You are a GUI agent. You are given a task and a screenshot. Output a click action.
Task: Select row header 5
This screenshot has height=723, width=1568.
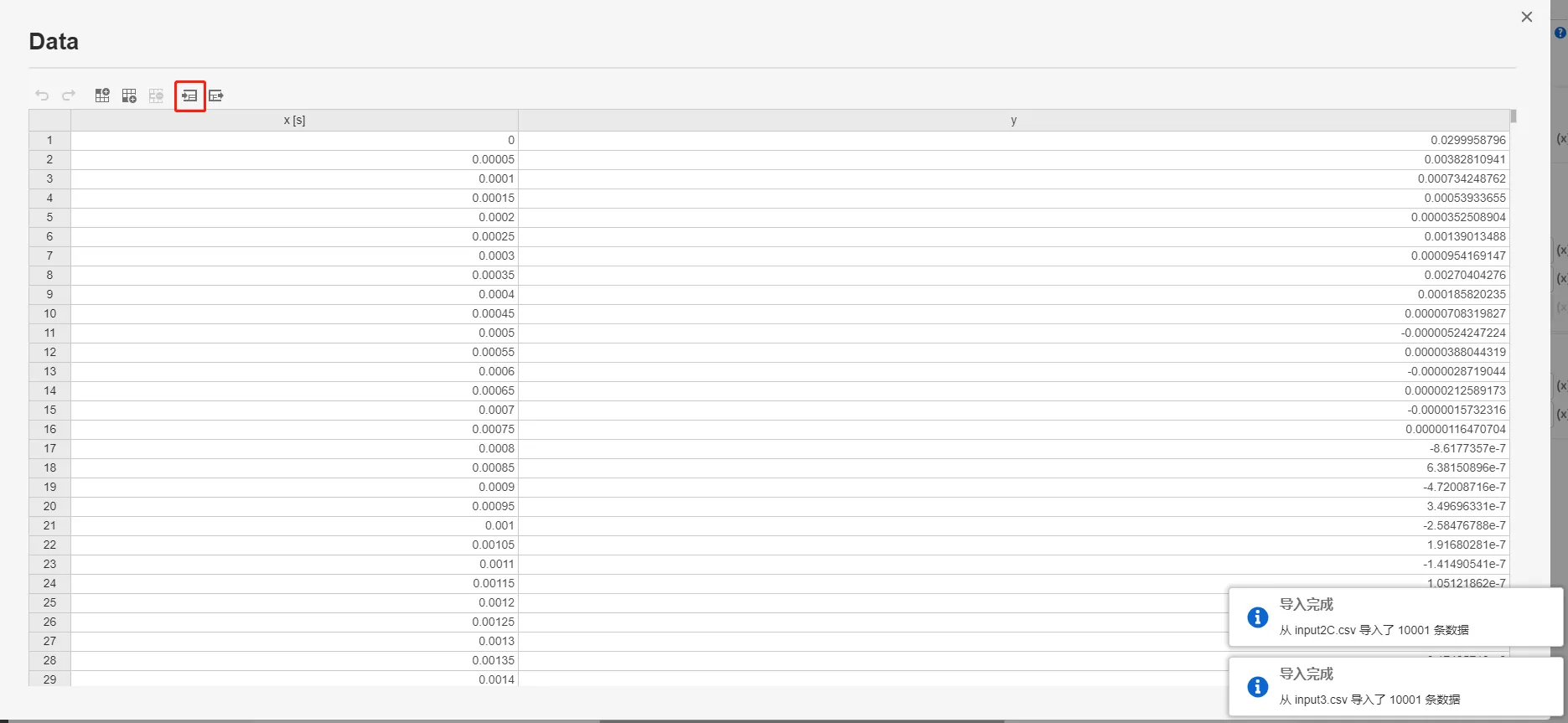tap(49, 217)
